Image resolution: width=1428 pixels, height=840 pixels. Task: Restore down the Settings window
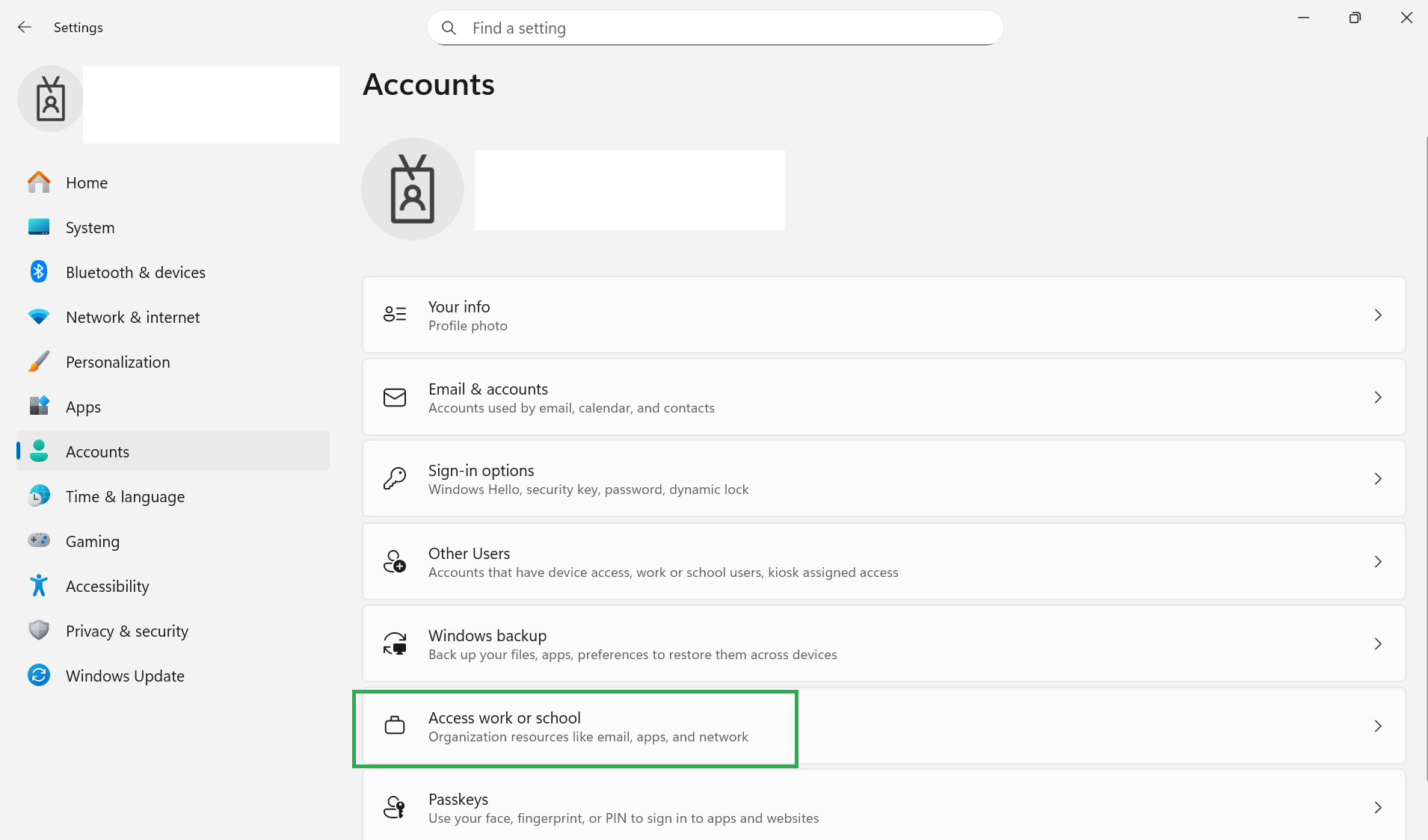point(1355,18)
